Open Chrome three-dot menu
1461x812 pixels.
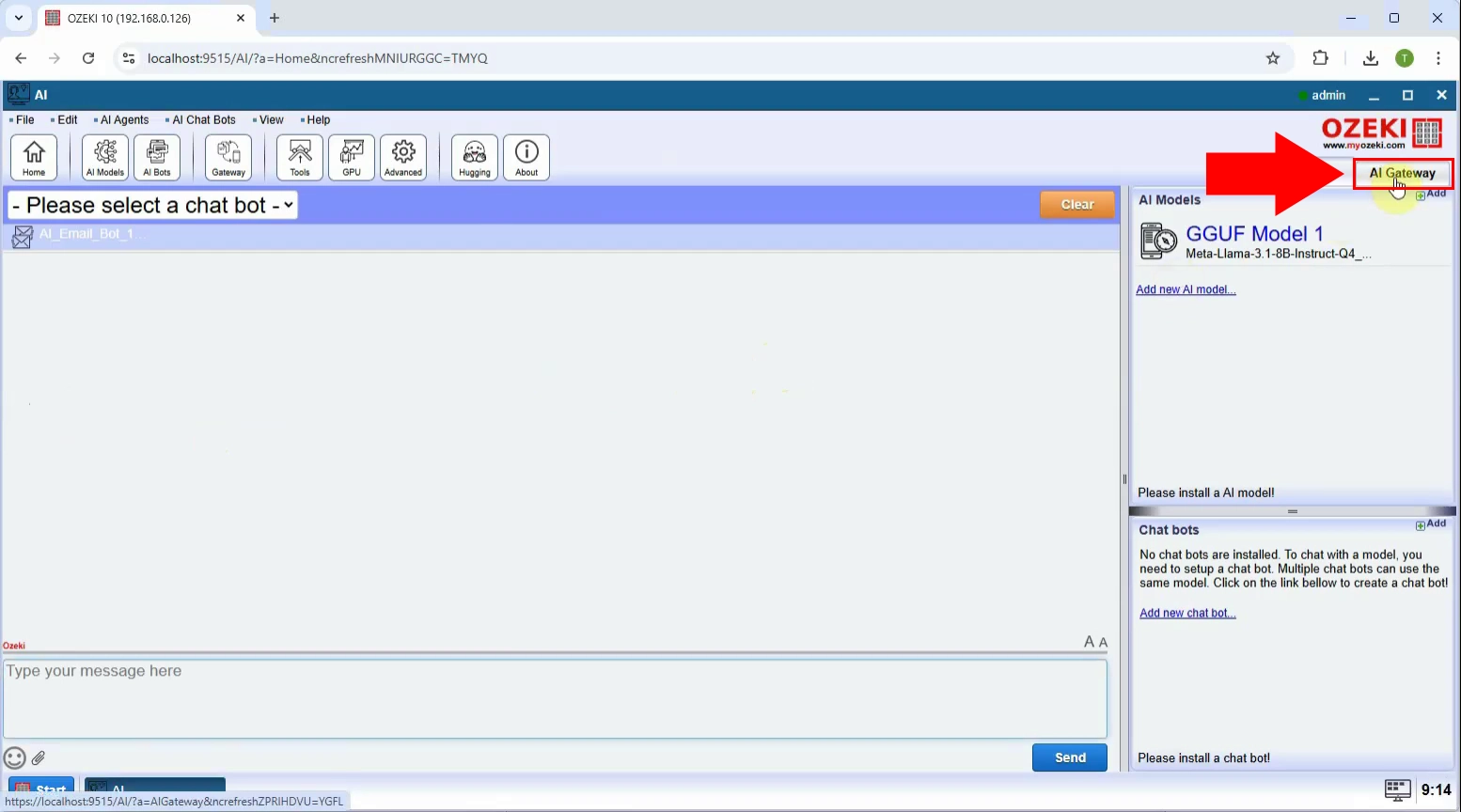coord(1438,58)
